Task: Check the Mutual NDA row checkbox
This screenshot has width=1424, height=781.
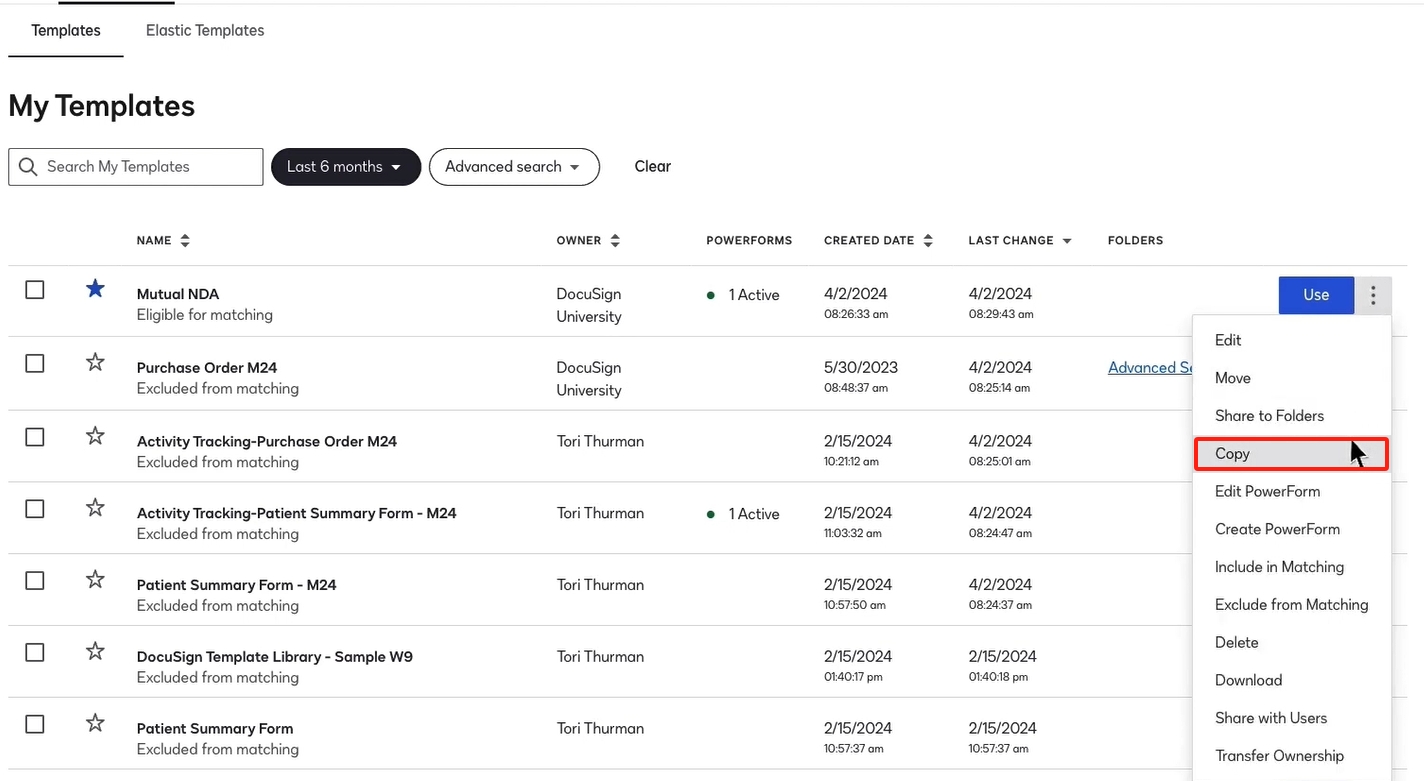Action: pos(35,290)
